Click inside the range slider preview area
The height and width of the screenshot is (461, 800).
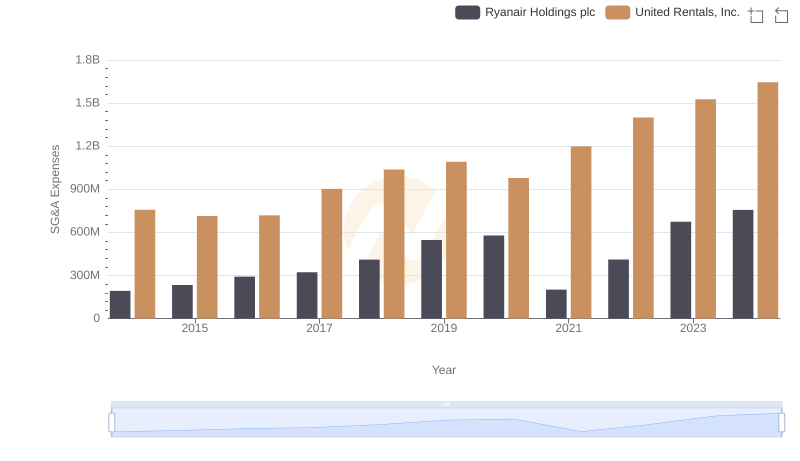pos(446,423)
